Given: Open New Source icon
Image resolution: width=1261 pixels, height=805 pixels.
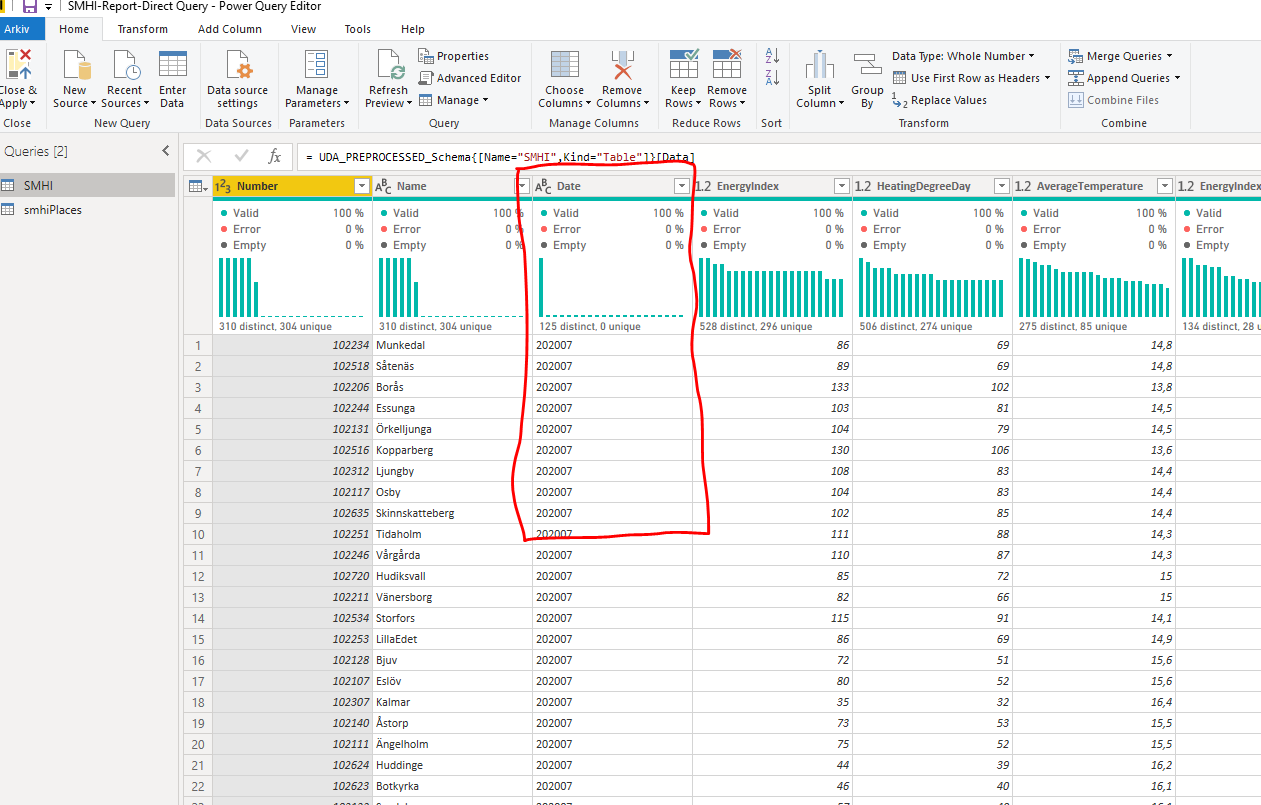Looking at the screenshot, I should click(x=75, y=65).
